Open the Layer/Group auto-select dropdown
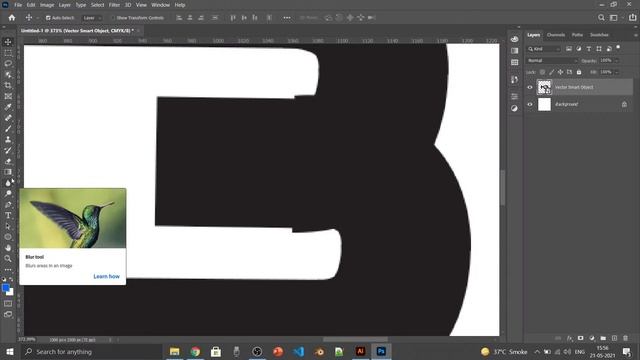This screenshot has width=640, height=360. [x=91, y=18]
